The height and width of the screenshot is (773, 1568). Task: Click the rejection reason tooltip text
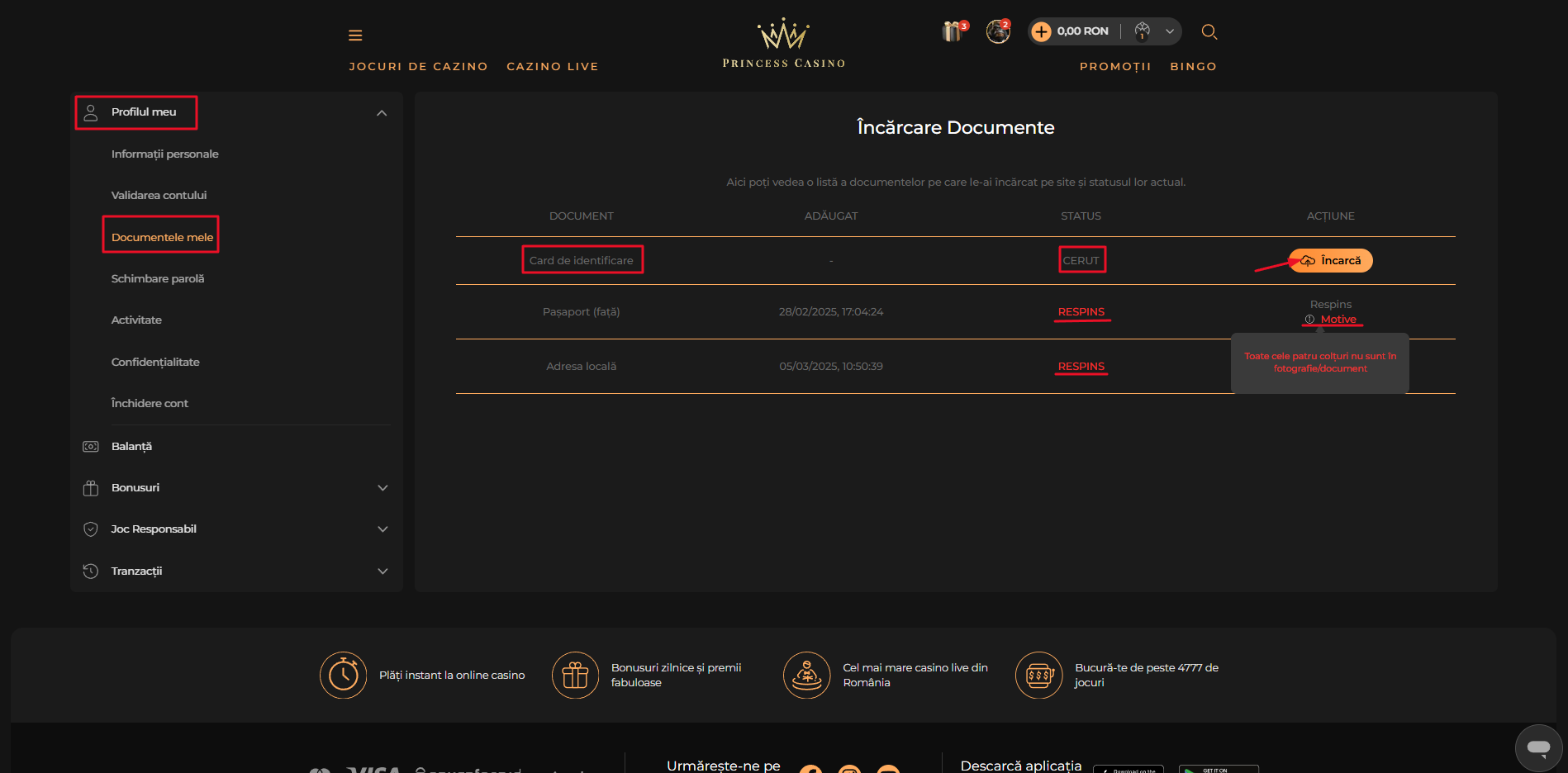click(1320, 363)
